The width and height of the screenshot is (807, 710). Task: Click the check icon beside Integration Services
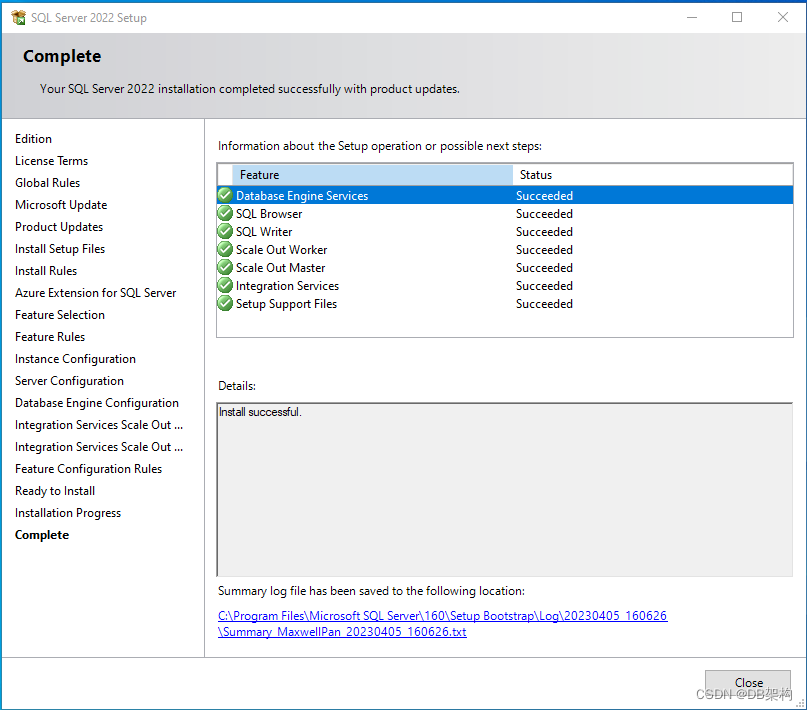(x=224, y=285)
